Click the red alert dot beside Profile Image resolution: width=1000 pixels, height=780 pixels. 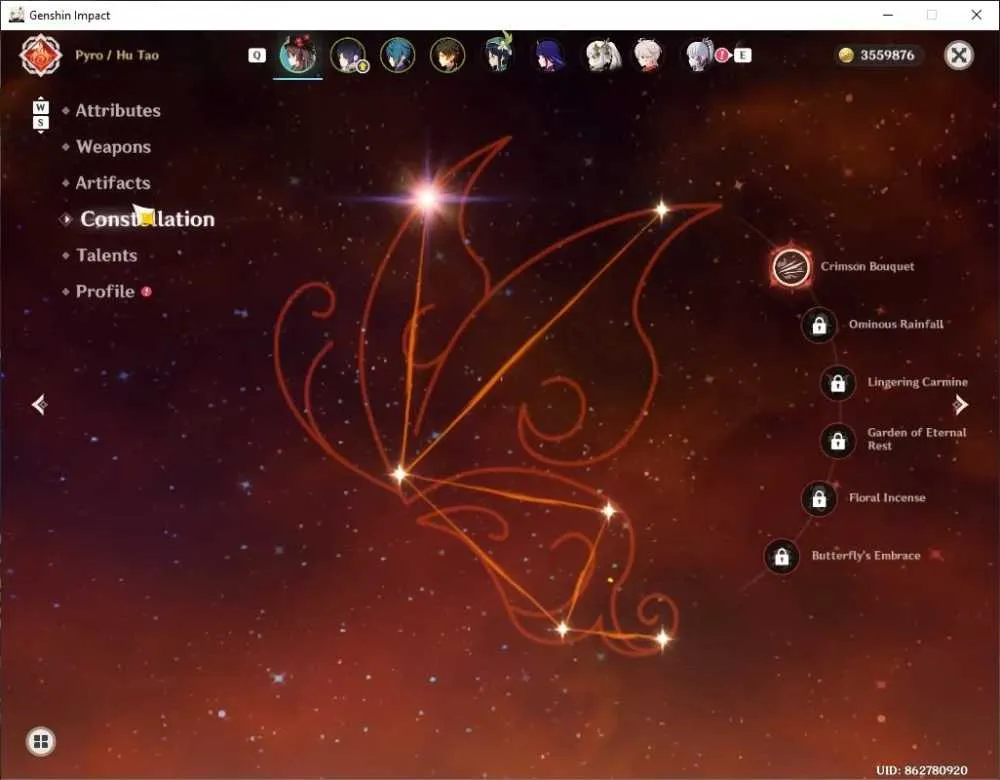pyautogui.click(x=147, y=291)
